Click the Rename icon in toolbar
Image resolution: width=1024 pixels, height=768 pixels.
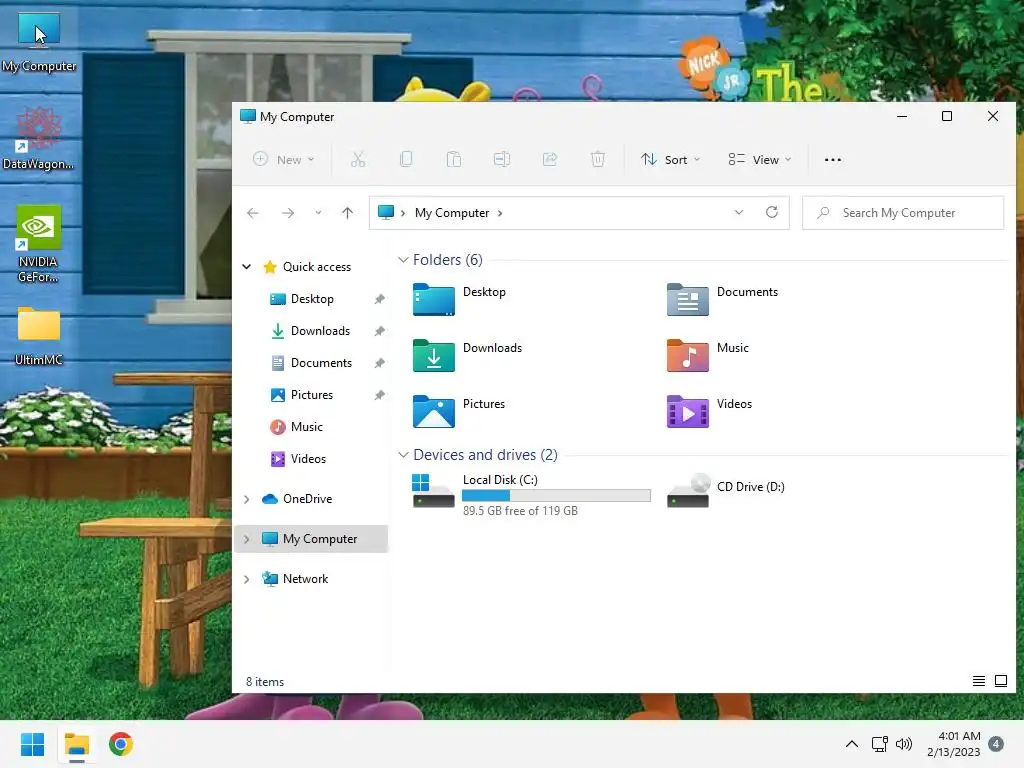[502, 159]
